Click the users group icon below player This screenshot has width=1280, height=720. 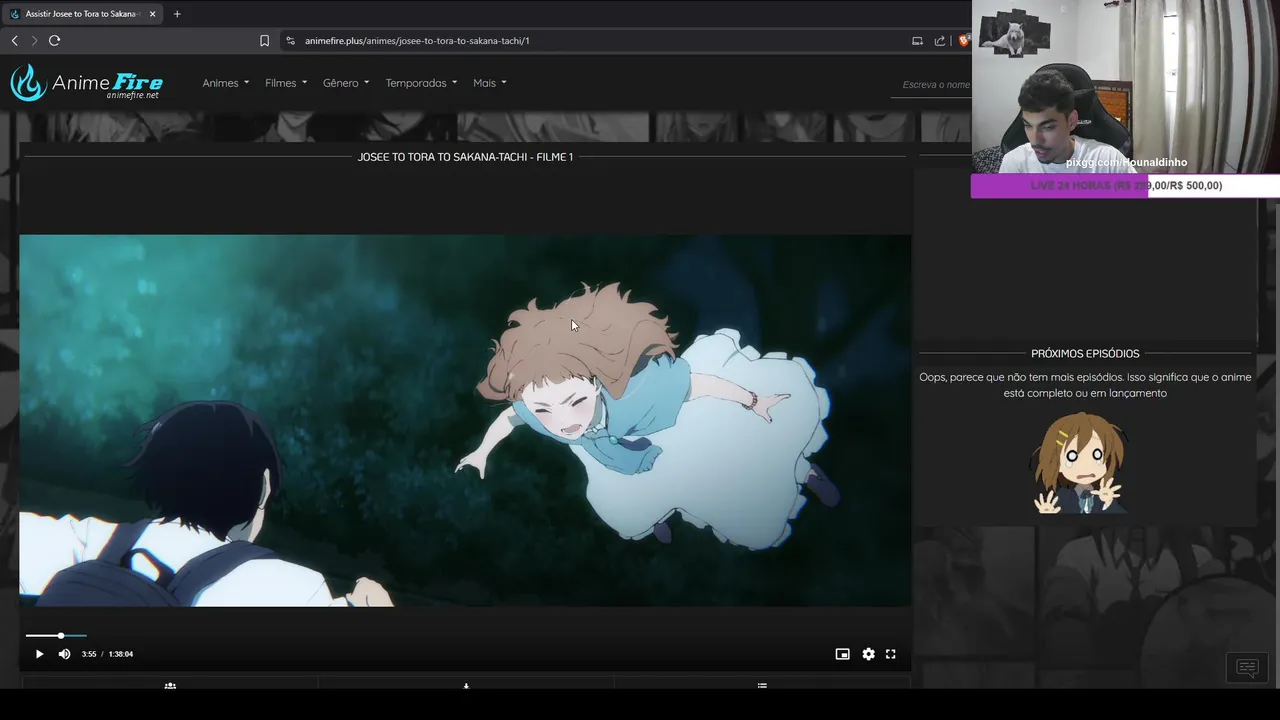point(170,686)
